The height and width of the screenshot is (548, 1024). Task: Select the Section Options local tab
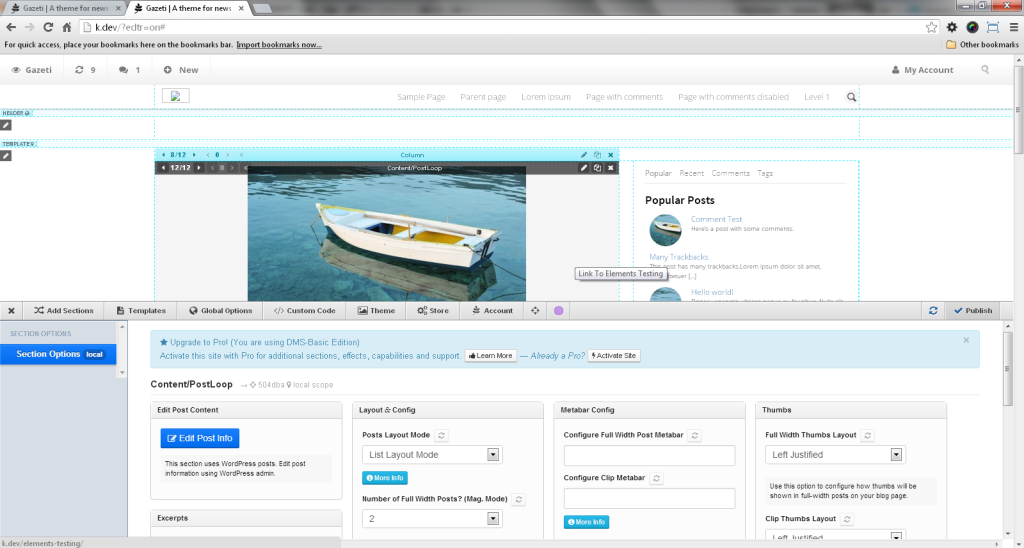pyautogui.click(x=58, y=354)
